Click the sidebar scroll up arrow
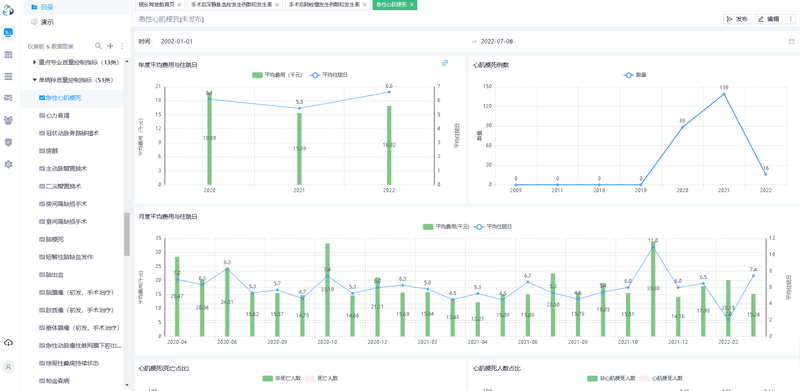 (x=127, y=60)
